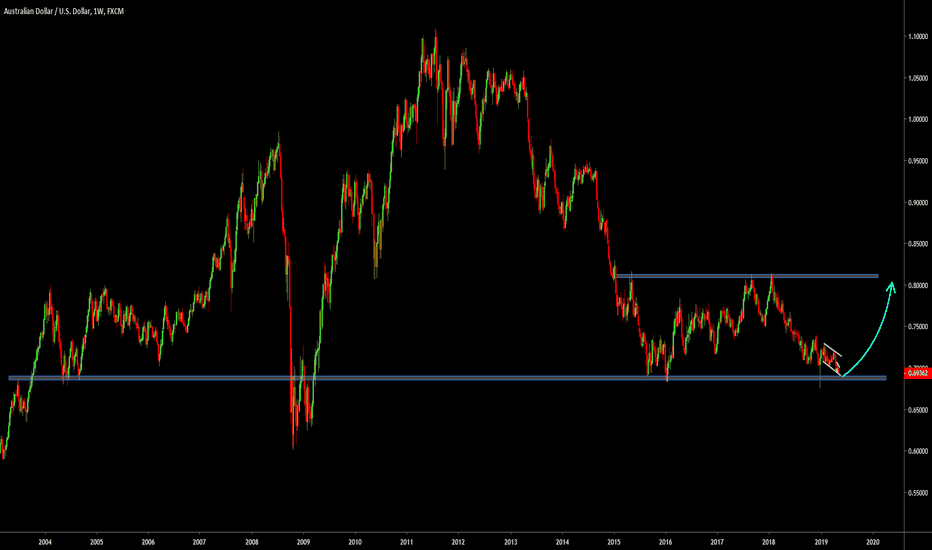The width and height of the screenshot is (932, 550).
Task: Select the 1.05000 price axis label
Action: pos(918,78)
